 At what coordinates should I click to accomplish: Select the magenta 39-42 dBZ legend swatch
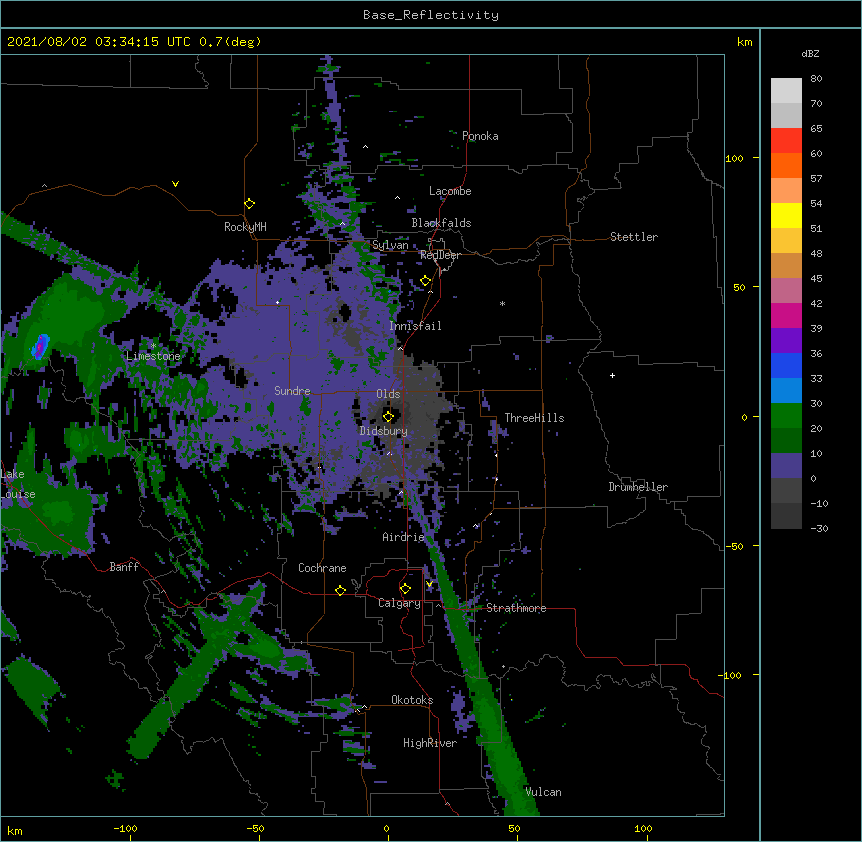(x=786, y=315)
